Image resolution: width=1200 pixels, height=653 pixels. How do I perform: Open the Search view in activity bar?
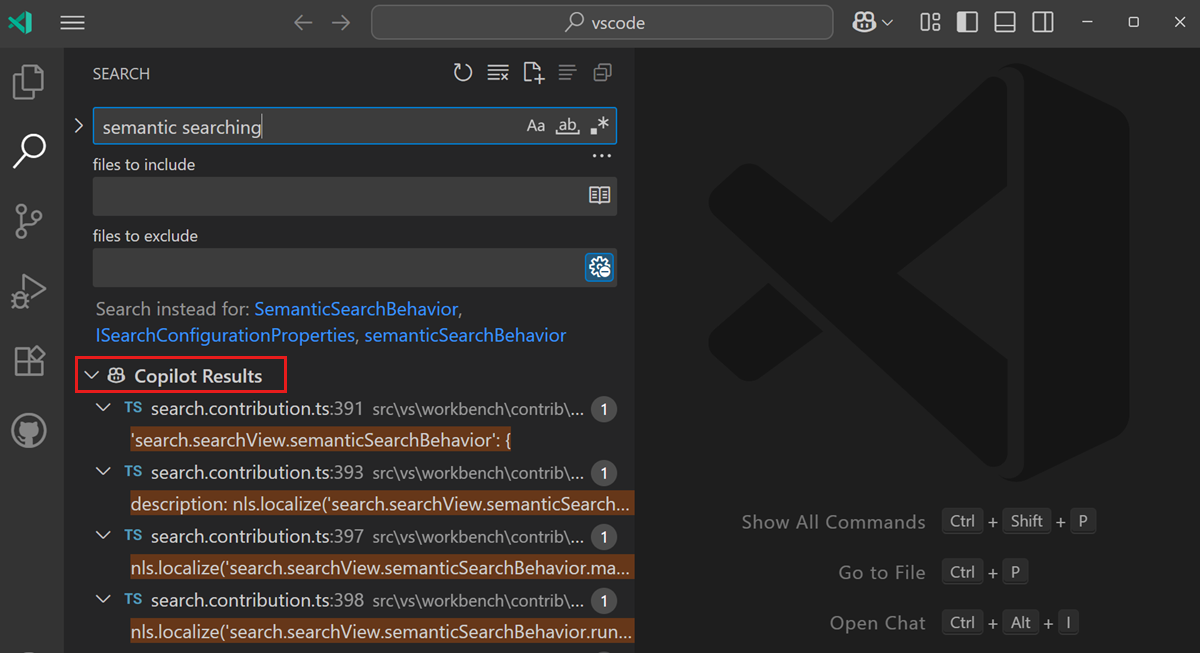tap(29, 151)
